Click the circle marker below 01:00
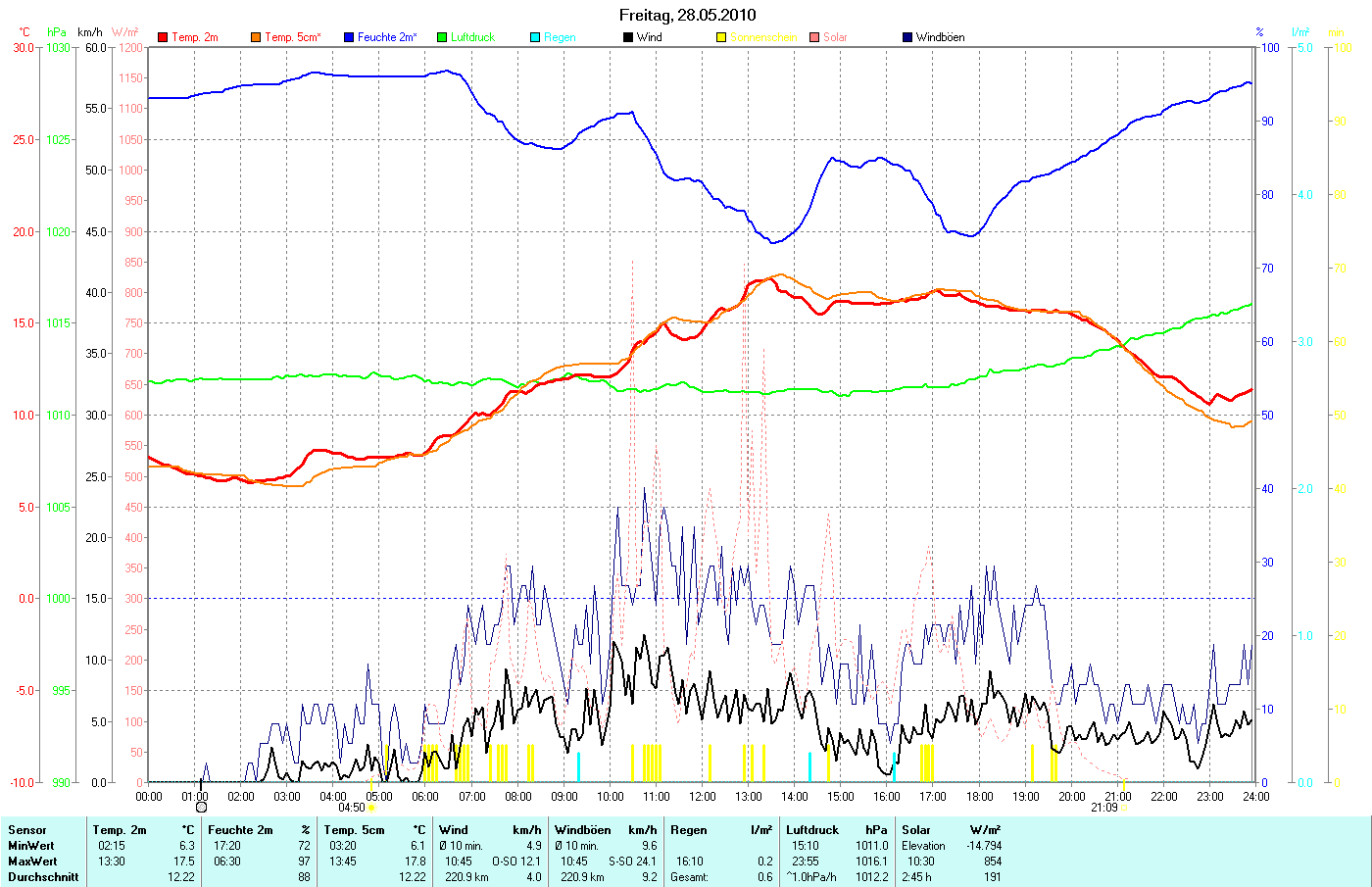The image size is (1372, 887). (x=201, y=808)
